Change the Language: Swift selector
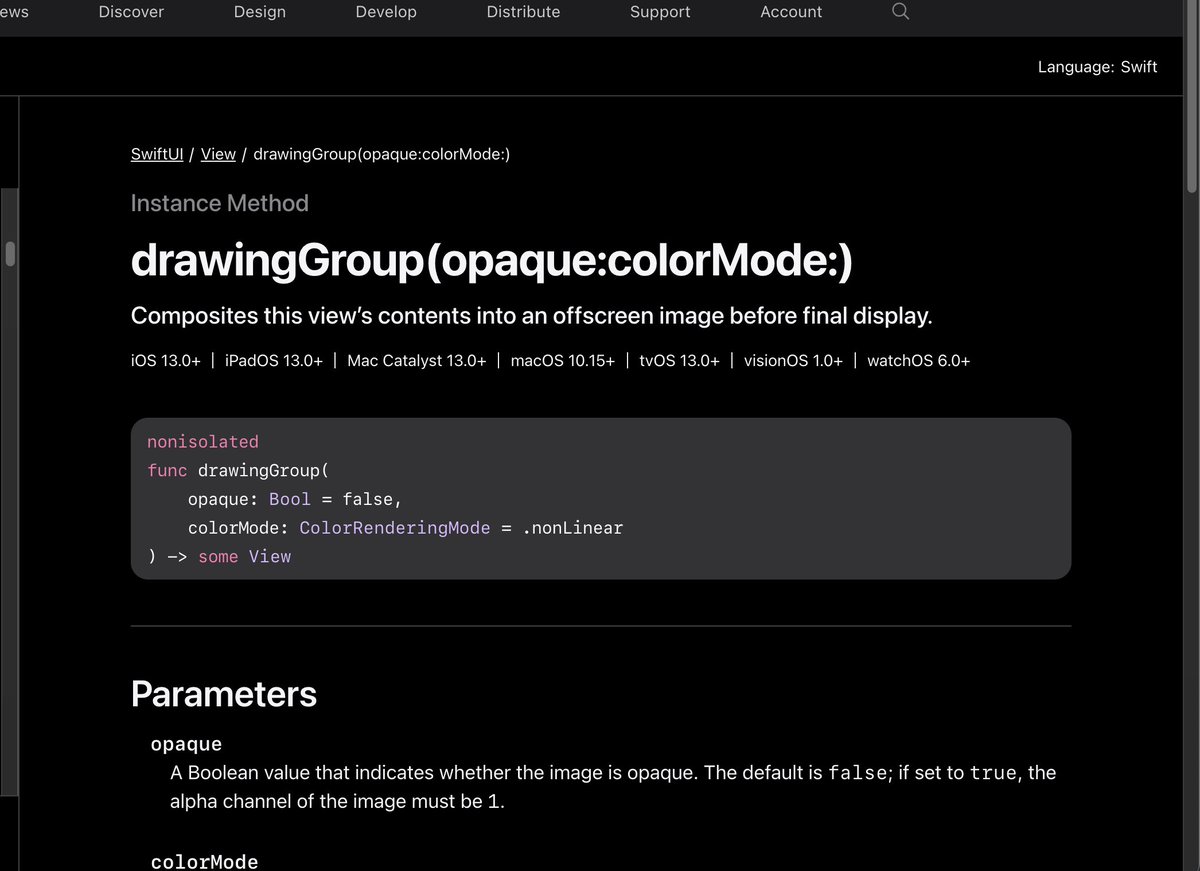1200x871 pixels. pos(1097,67)
